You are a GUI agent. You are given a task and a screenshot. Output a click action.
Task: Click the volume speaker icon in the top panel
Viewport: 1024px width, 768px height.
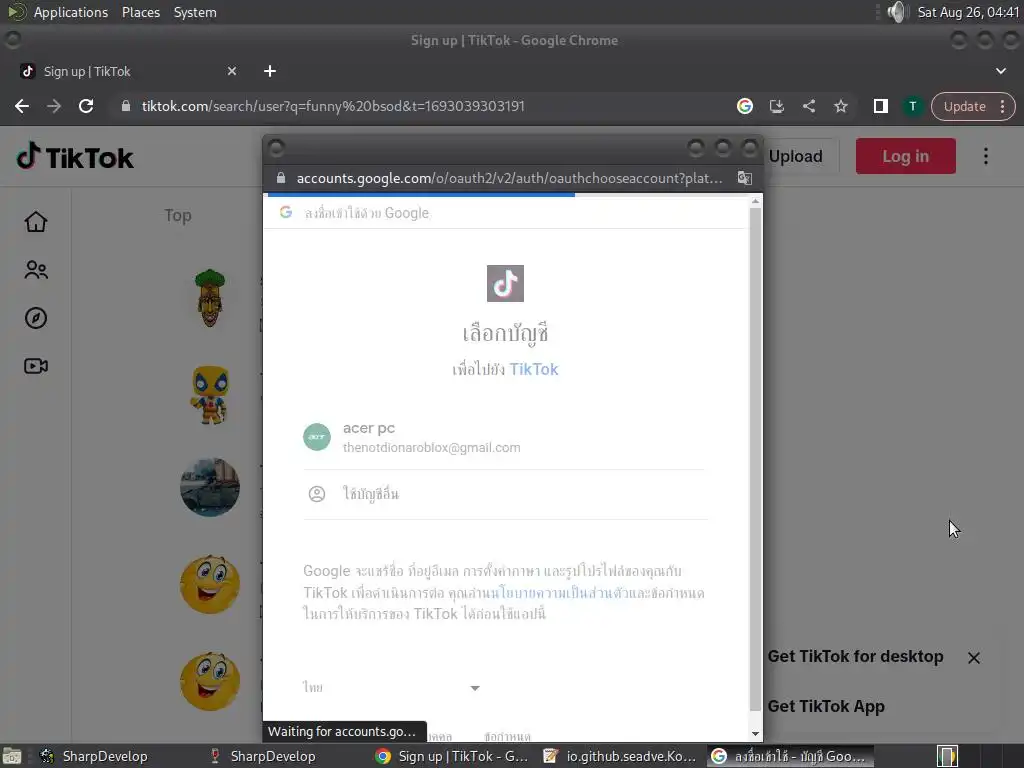[898, 12]
